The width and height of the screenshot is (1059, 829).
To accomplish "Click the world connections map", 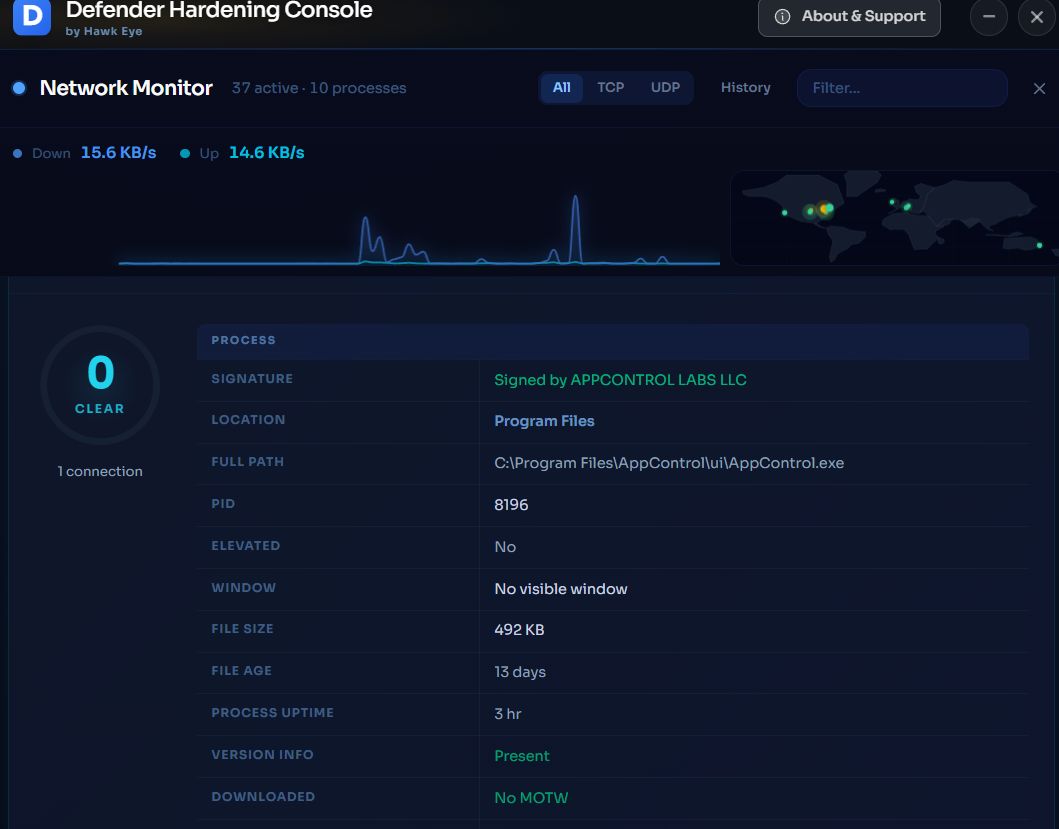I will point(895,218).
